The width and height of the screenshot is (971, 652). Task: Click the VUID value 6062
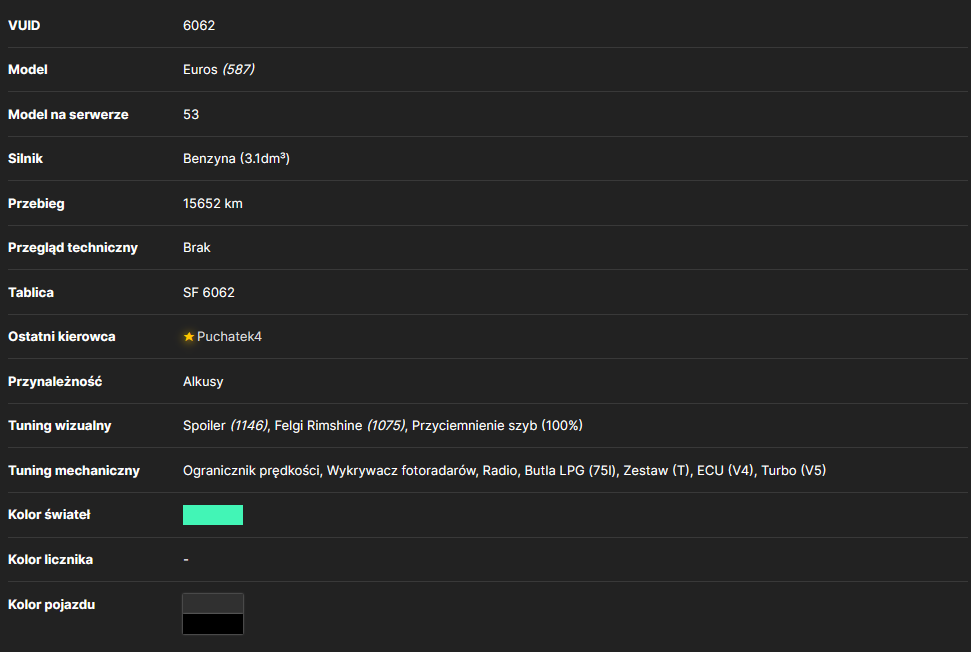[199, 25]
